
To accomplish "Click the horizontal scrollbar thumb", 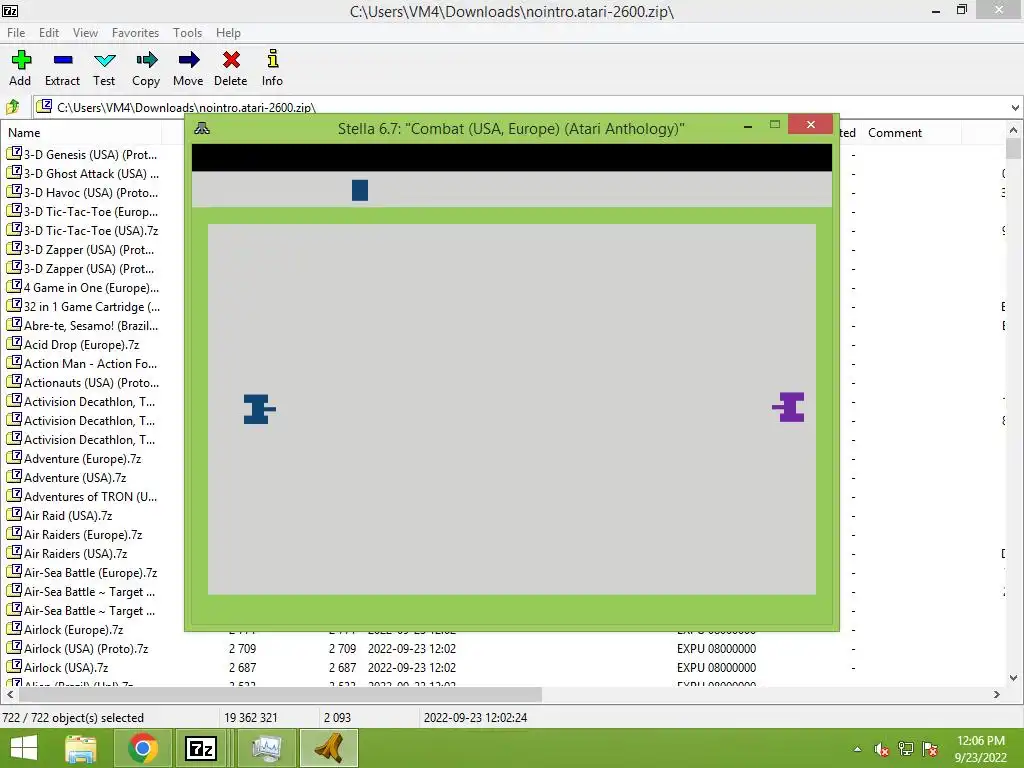I will tap(280, 694).
